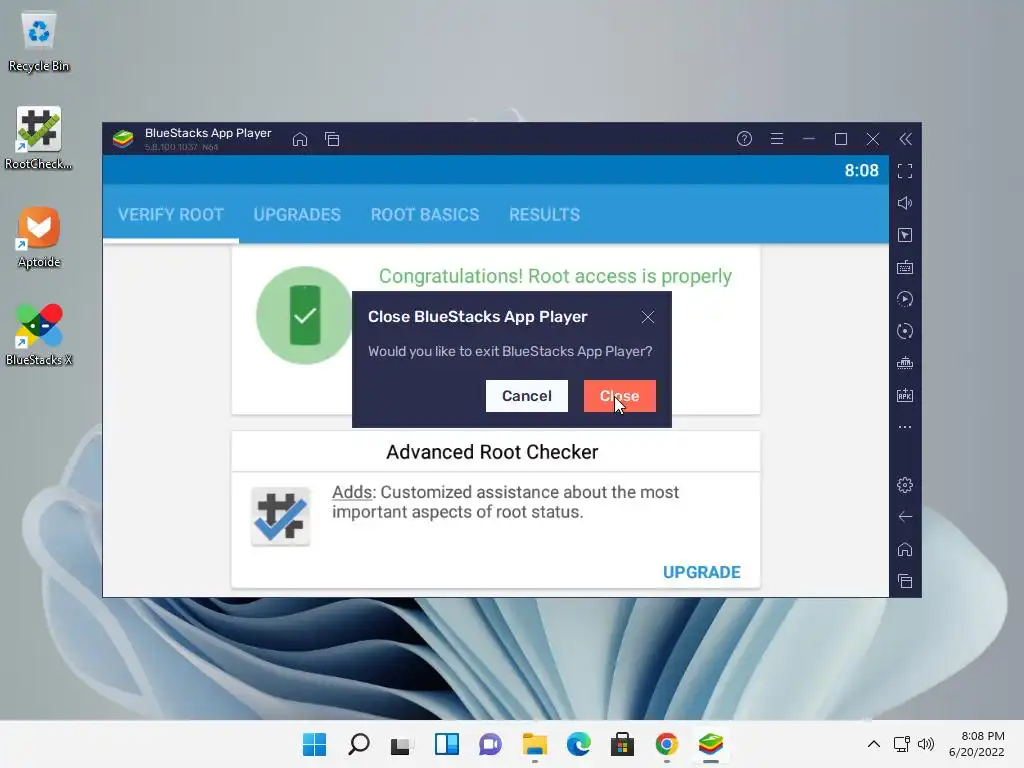This screenshot has height=768, width=1024.
Task: Click the red Close button in dialog
Action: coord(619,396)
